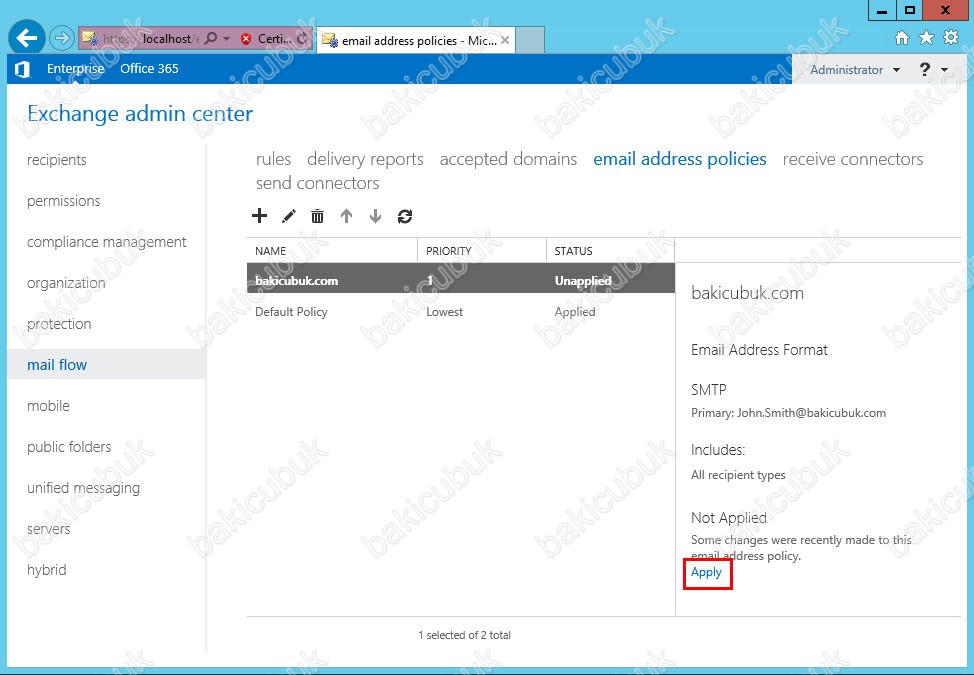Screen dimensions: 974x675
Task: Open hybrid section
Action: 47,569
